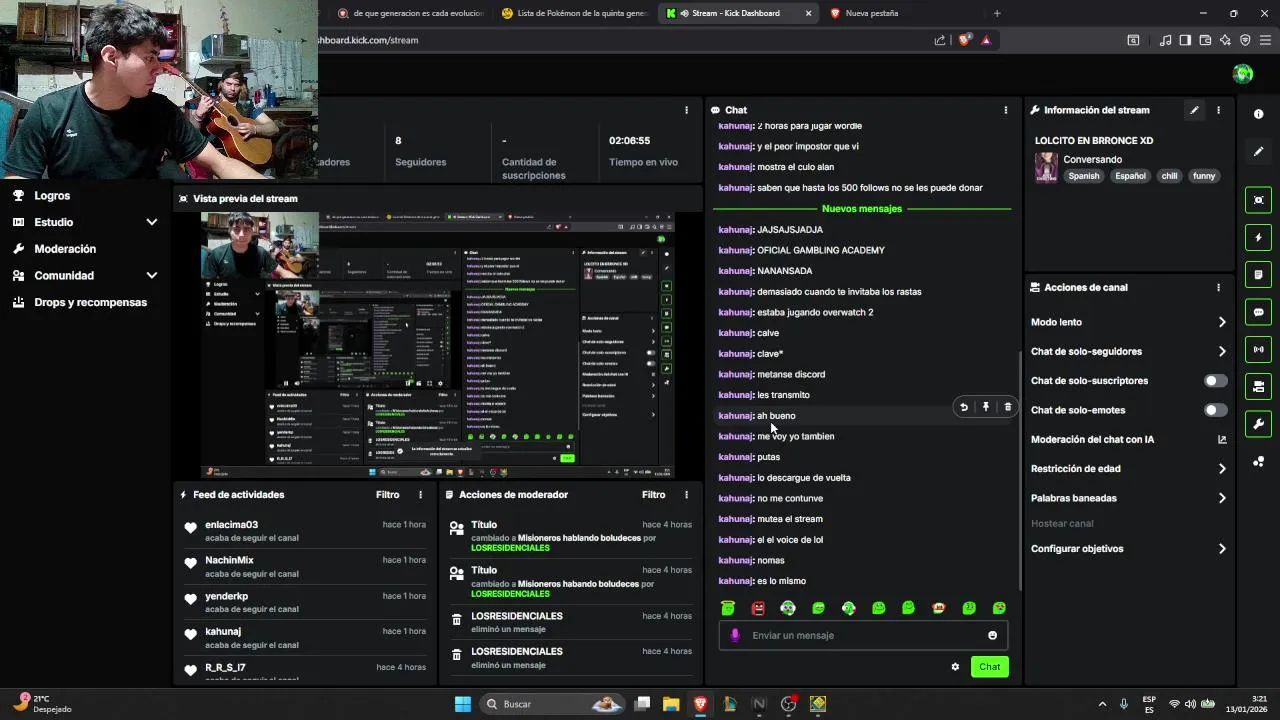Click the Vista previa del stream thumbnail
The width and height of the screenshot is (1280, 720).
point(438,345)
